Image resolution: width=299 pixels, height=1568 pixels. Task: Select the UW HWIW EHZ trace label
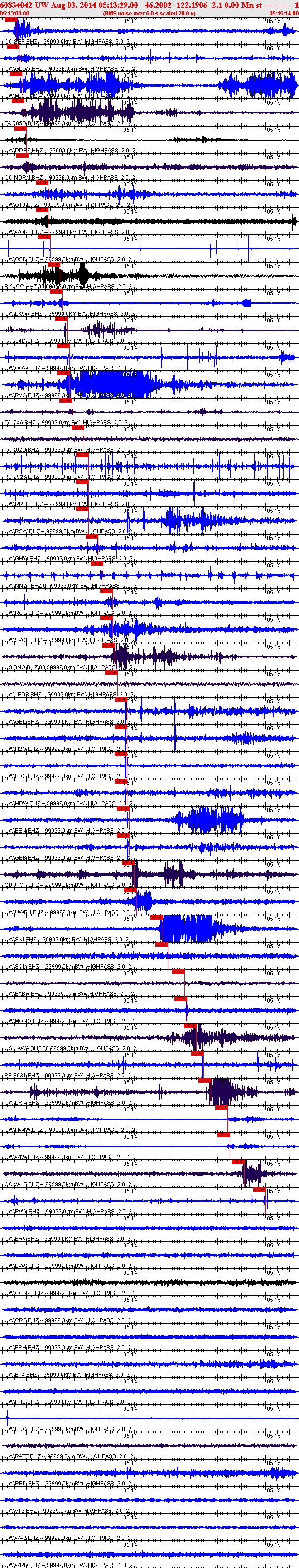tap(70, 1130)
